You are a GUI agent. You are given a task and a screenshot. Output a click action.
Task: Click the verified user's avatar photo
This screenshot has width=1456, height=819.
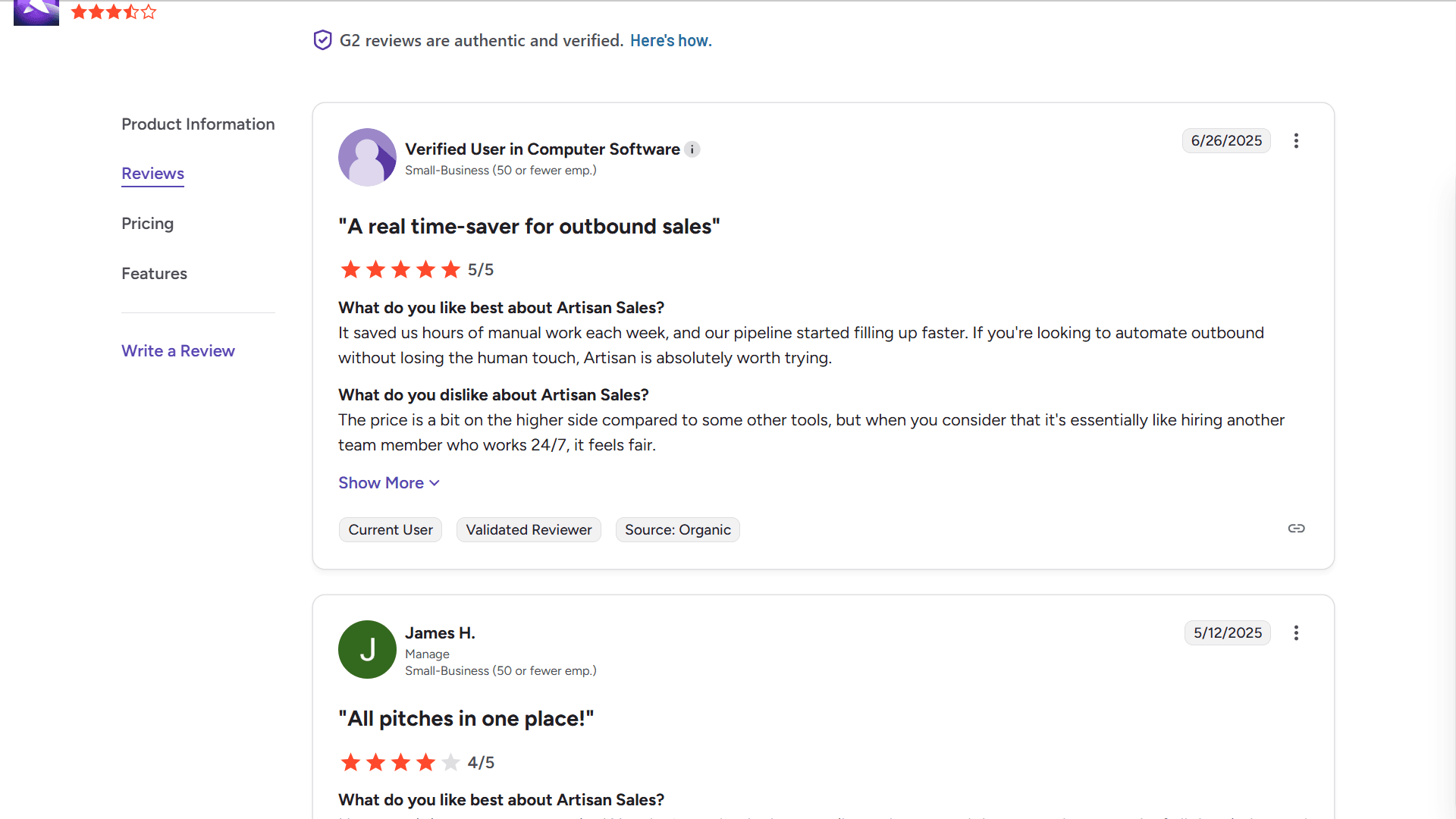[367, 158]
